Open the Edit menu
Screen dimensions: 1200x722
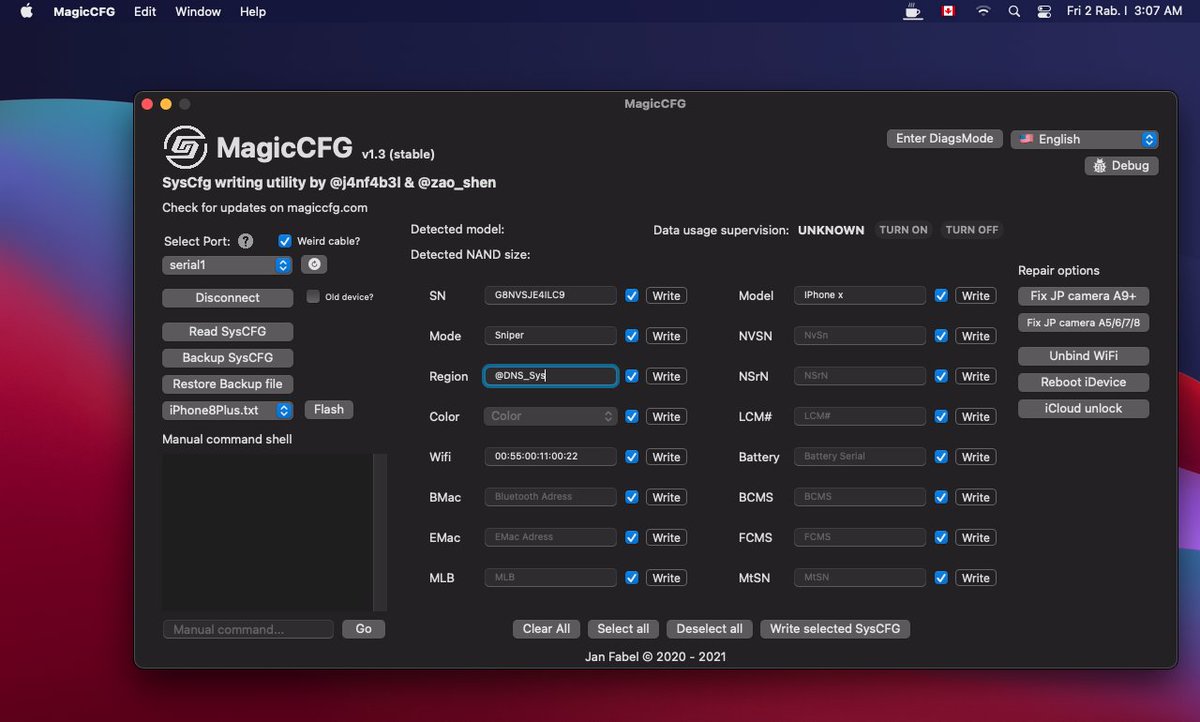click(x=145, y=11)
